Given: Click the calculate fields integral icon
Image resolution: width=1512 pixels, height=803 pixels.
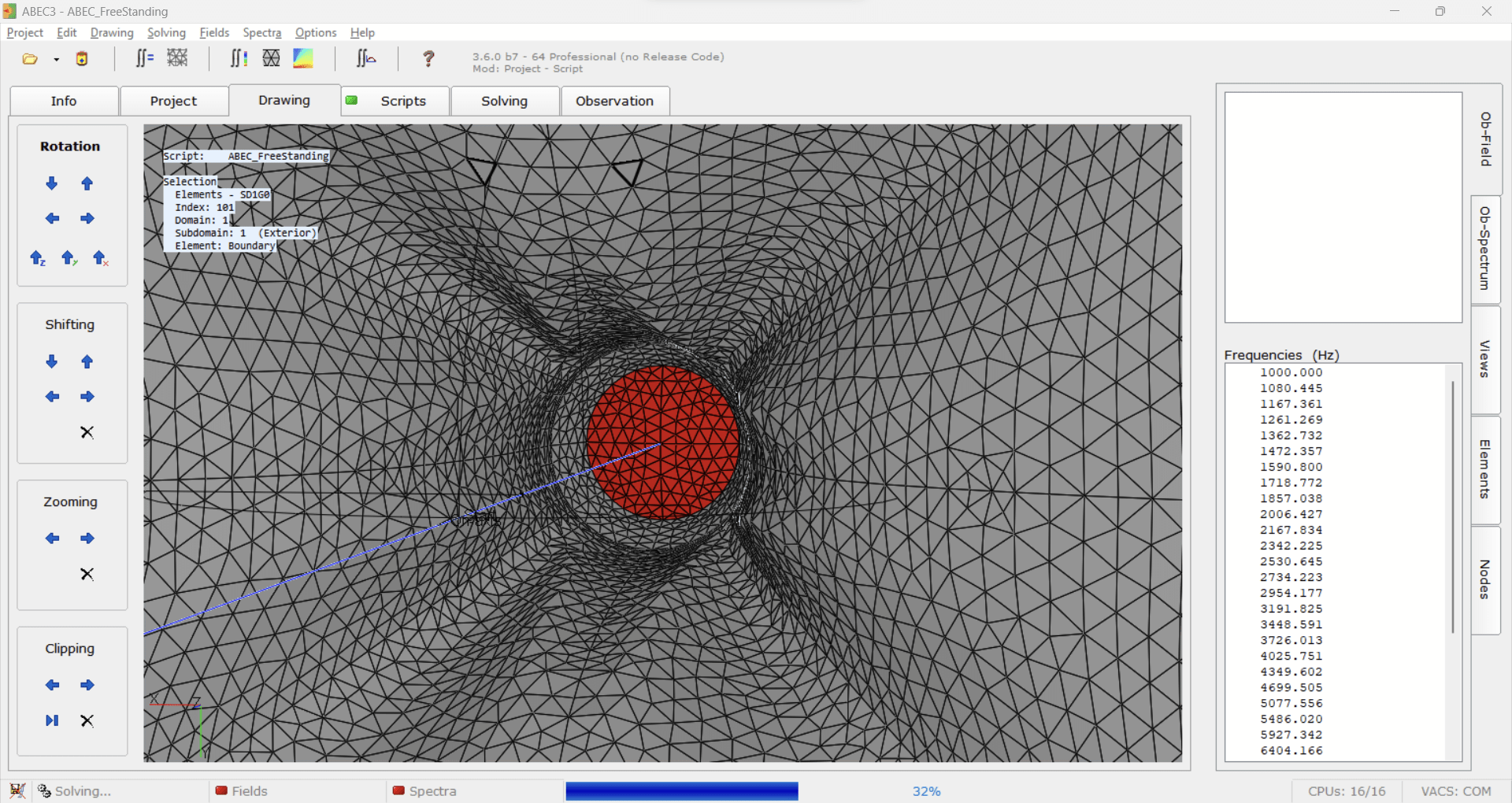Looking at the screenshot, I should [x=239, y=58].
